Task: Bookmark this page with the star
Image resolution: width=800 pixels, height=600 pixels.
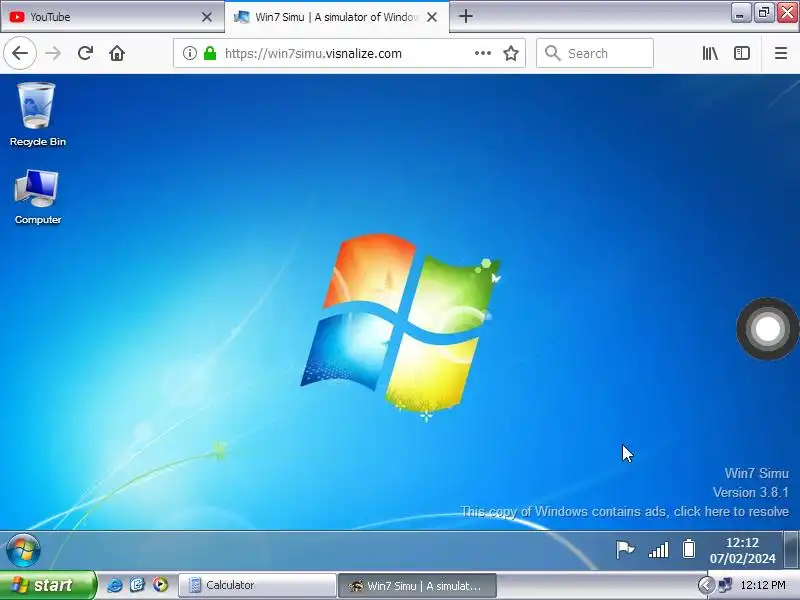Action: 511,53
